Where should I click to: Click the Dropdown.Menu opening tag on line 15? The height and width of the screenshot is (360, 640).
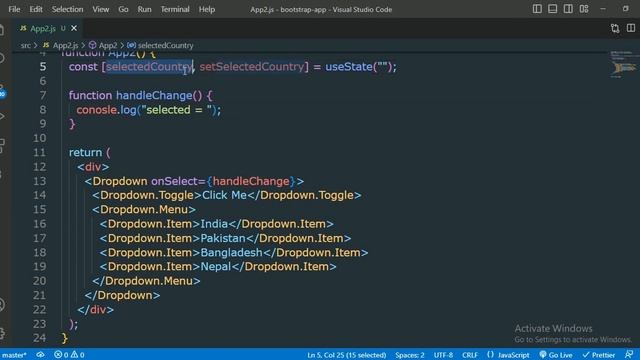click(144, 209)
